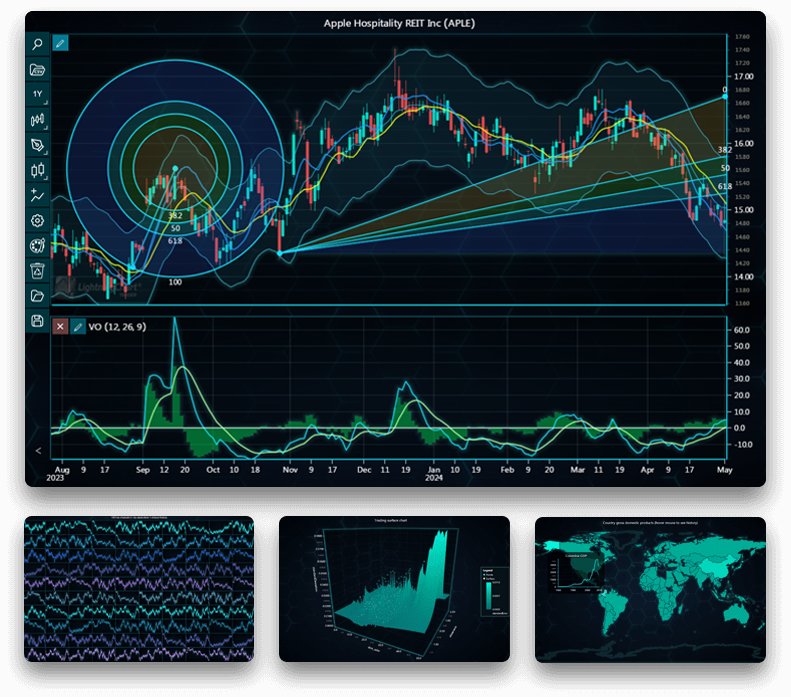The width and height of the screenshot is (791, 697).
Task: Click the trash bin clear icon
Action: pyautogui.click(x=37, y=270)
